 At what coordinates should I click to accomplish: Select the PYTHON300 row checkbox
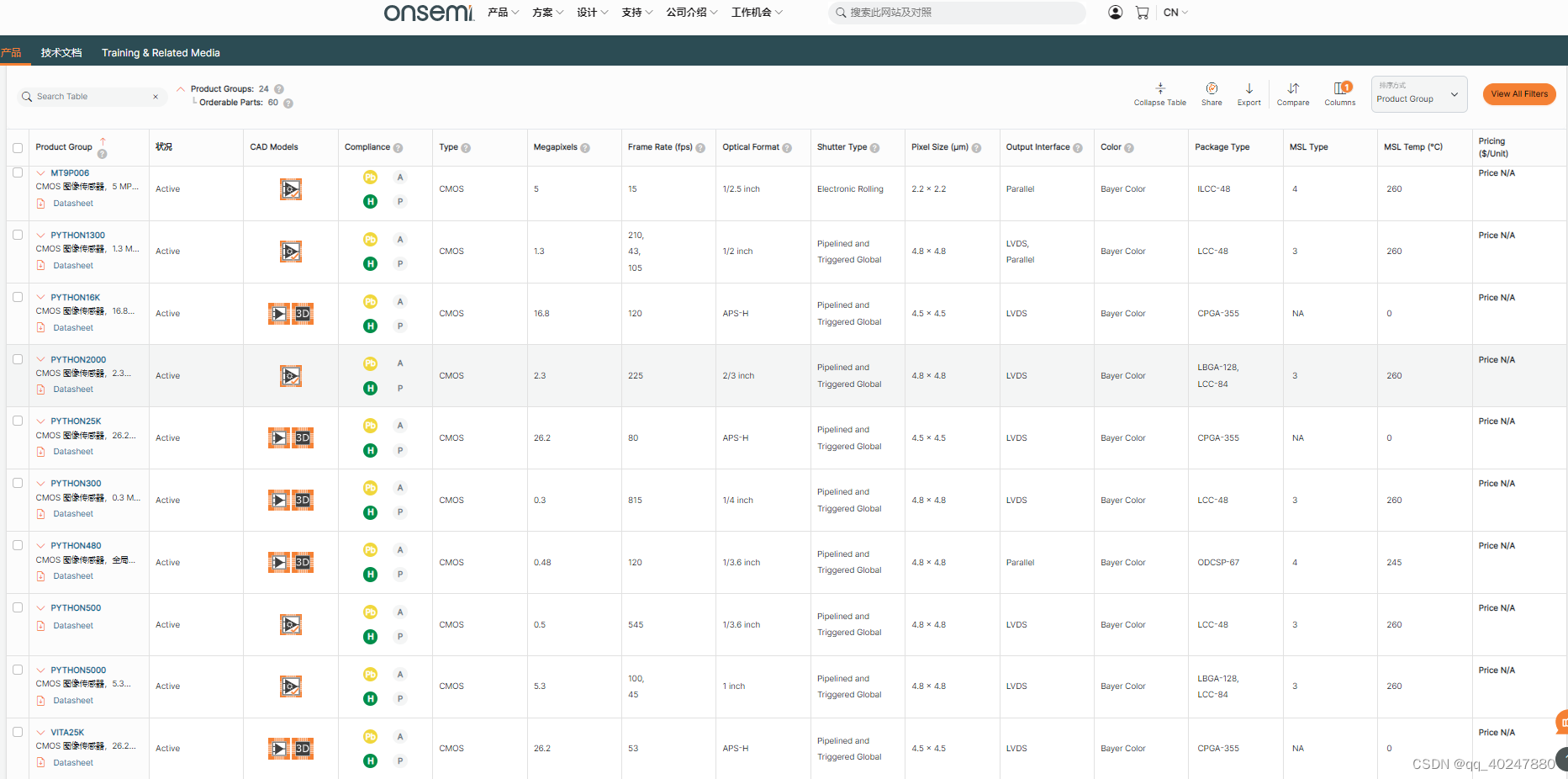pos(18,483)
